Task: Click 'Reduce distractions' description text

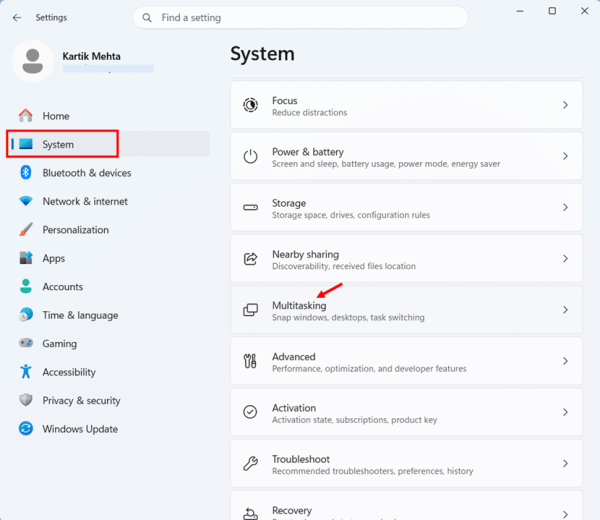Action: [310, 112]
